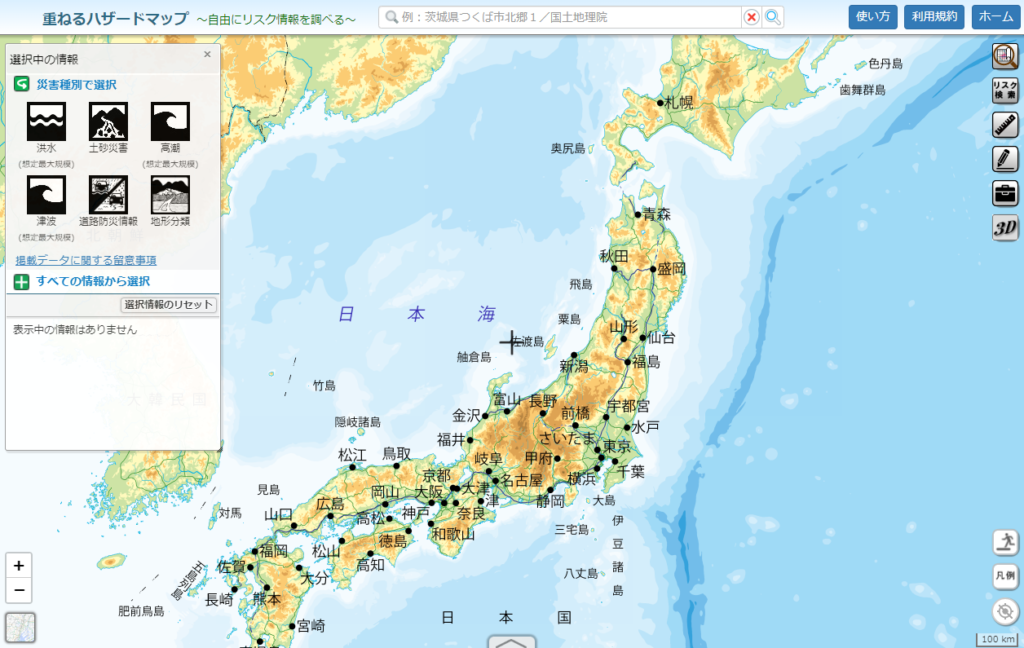Click the address search input field

562,17
